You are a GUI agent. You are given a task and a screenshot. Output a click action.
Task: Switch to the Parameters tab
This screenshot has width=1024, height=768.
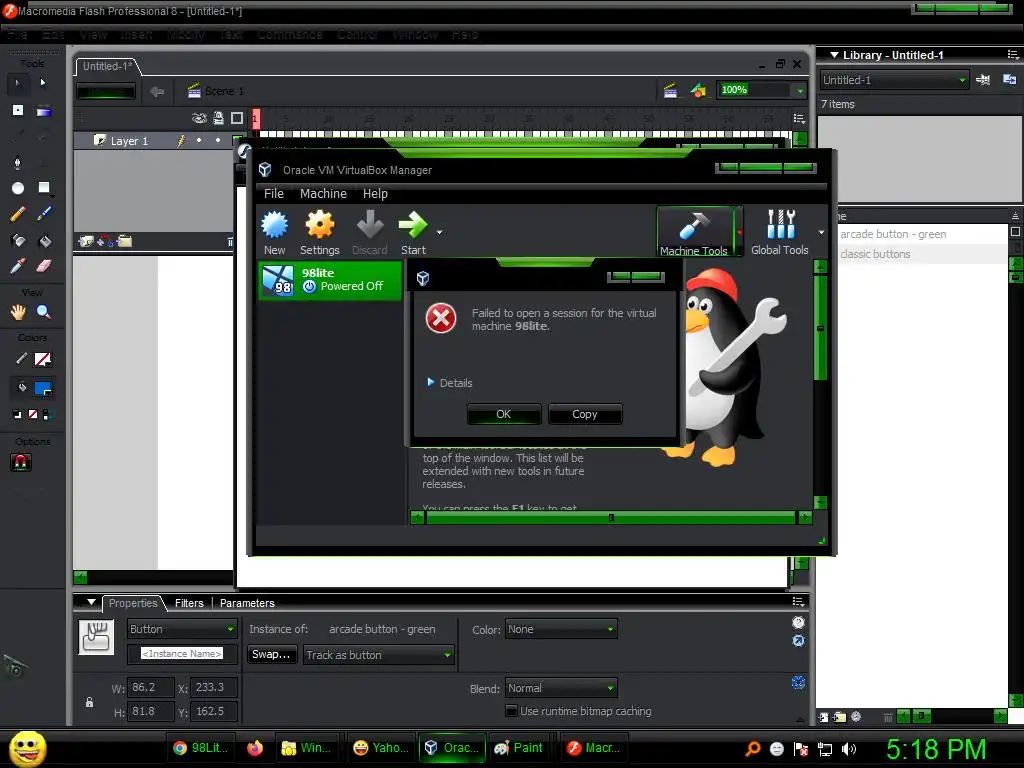coord(247,603)
